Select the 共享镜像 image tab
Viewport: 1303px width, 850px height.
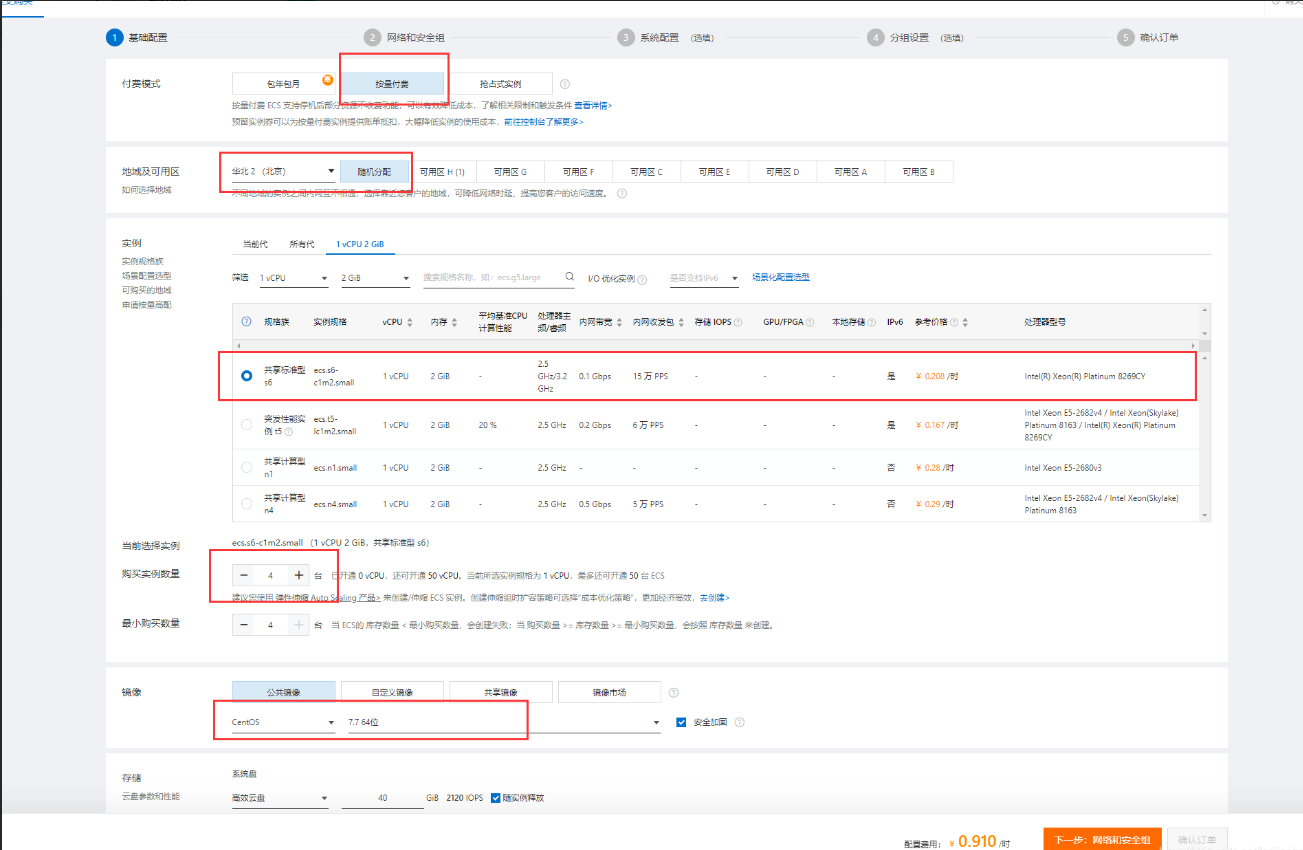pyautogui.click(x=501, y=692)
